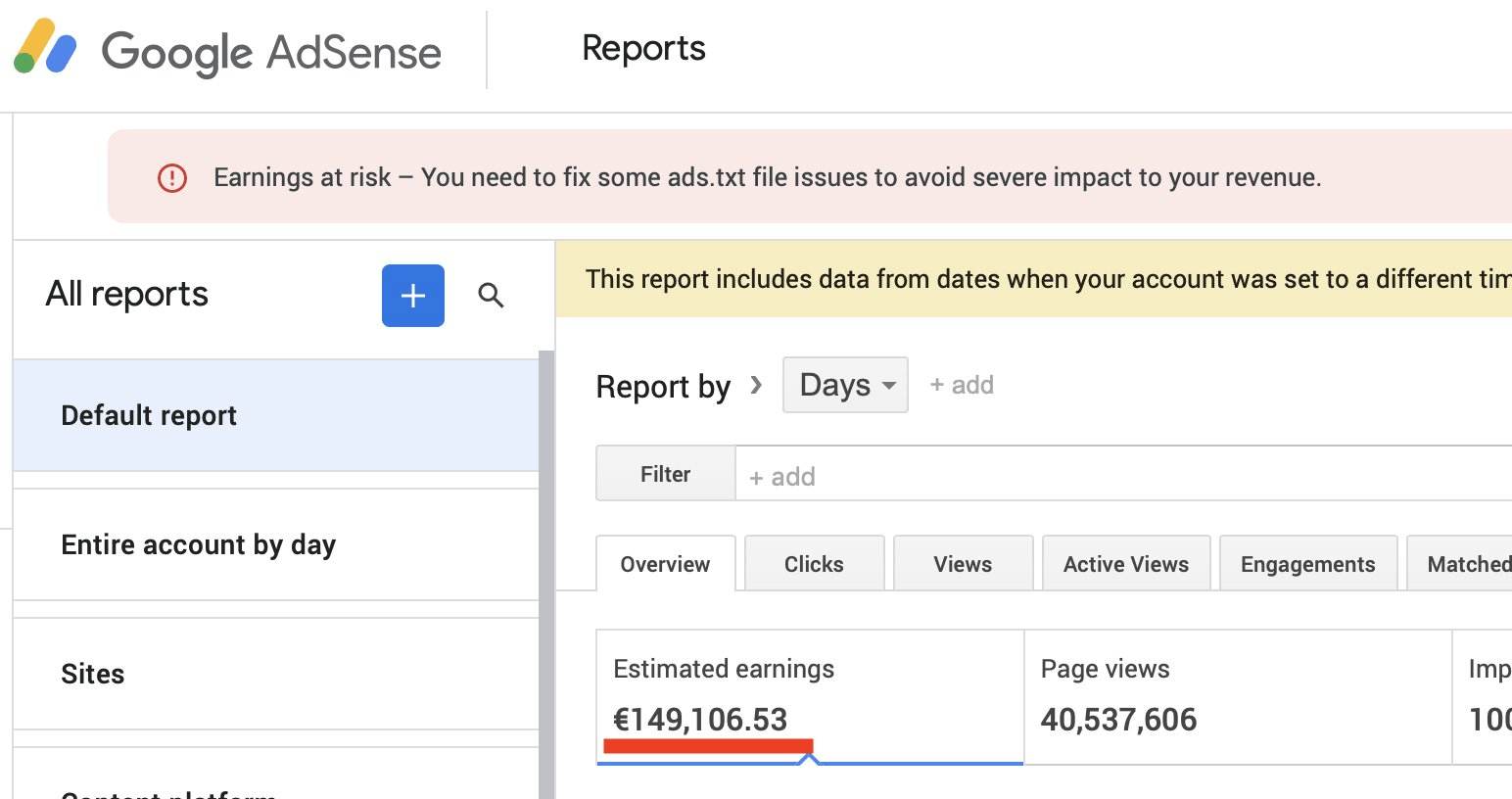Add a dimension next to the Days dropdown

click(962, 385)
